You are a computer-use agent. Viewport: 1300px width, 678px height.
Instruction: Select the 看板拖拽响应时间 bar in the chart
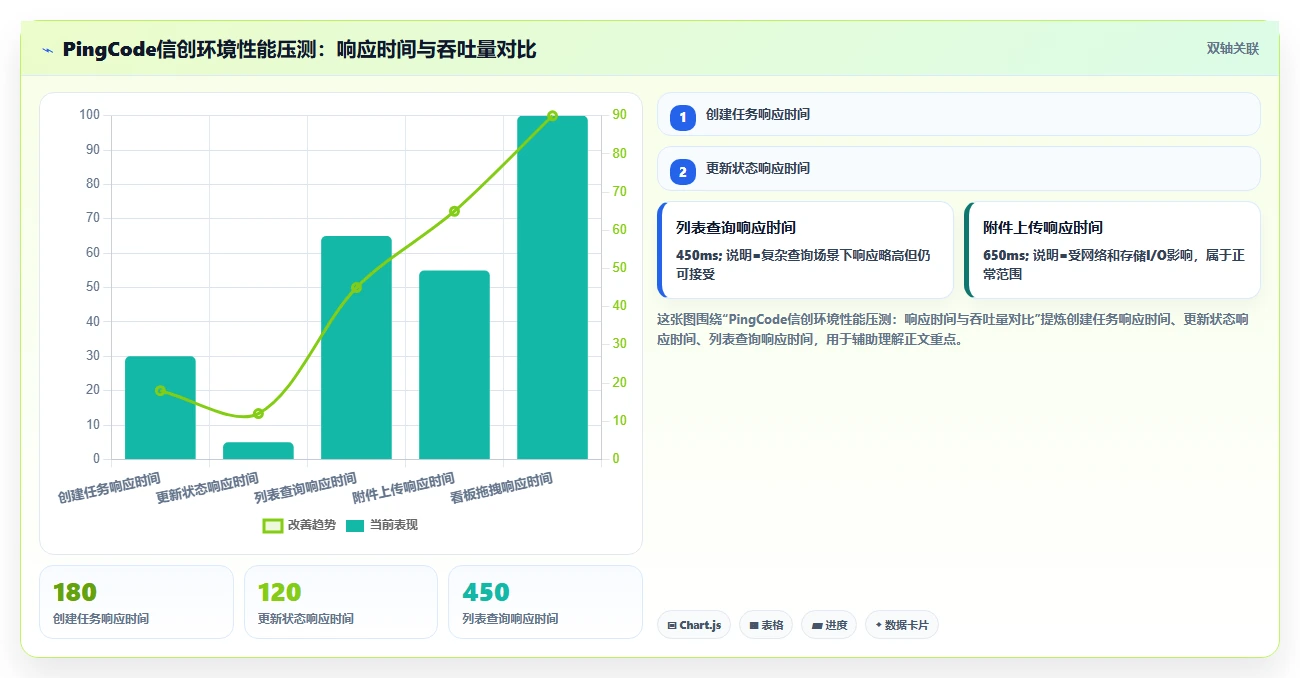[552, 288]
